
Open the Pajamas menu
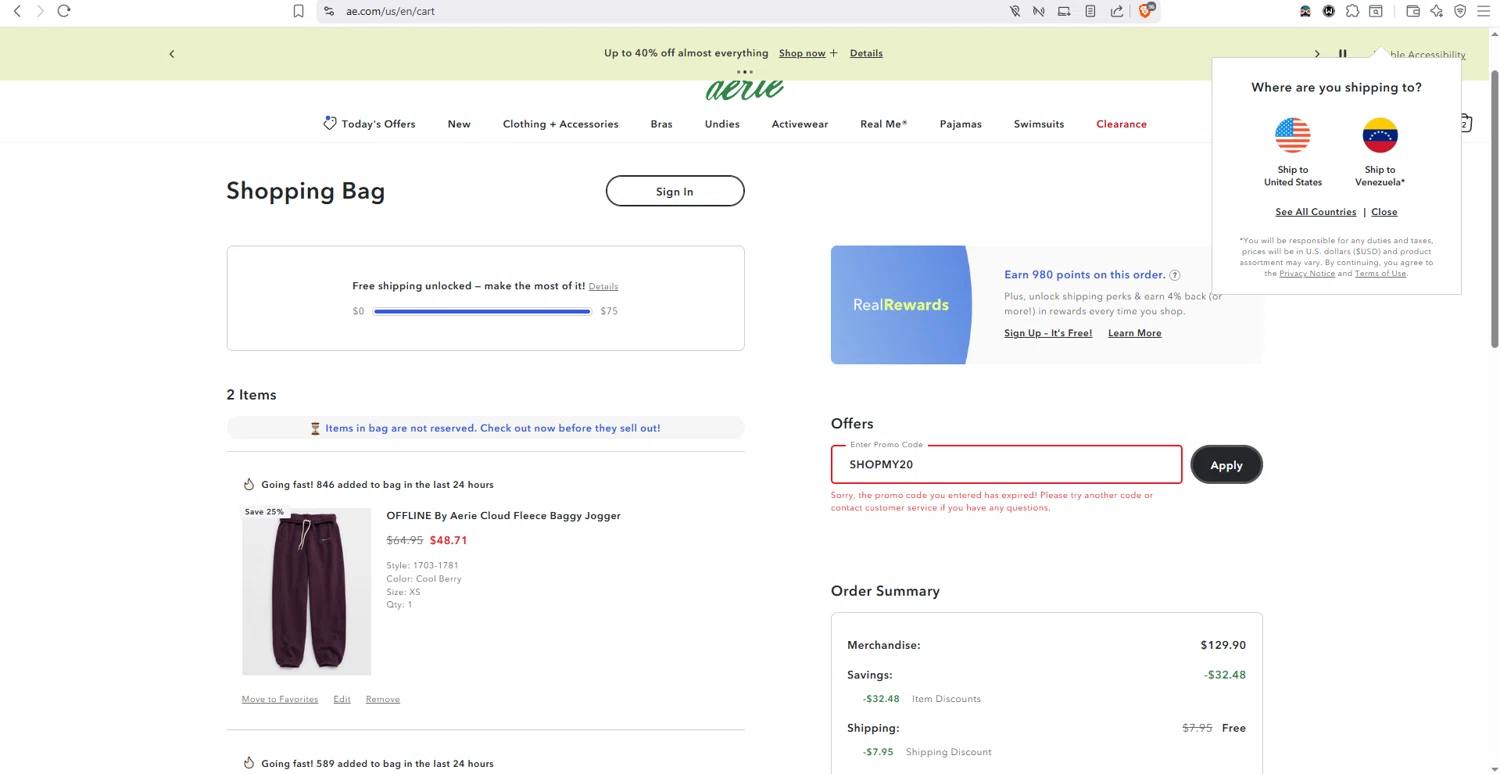point(961,124)
